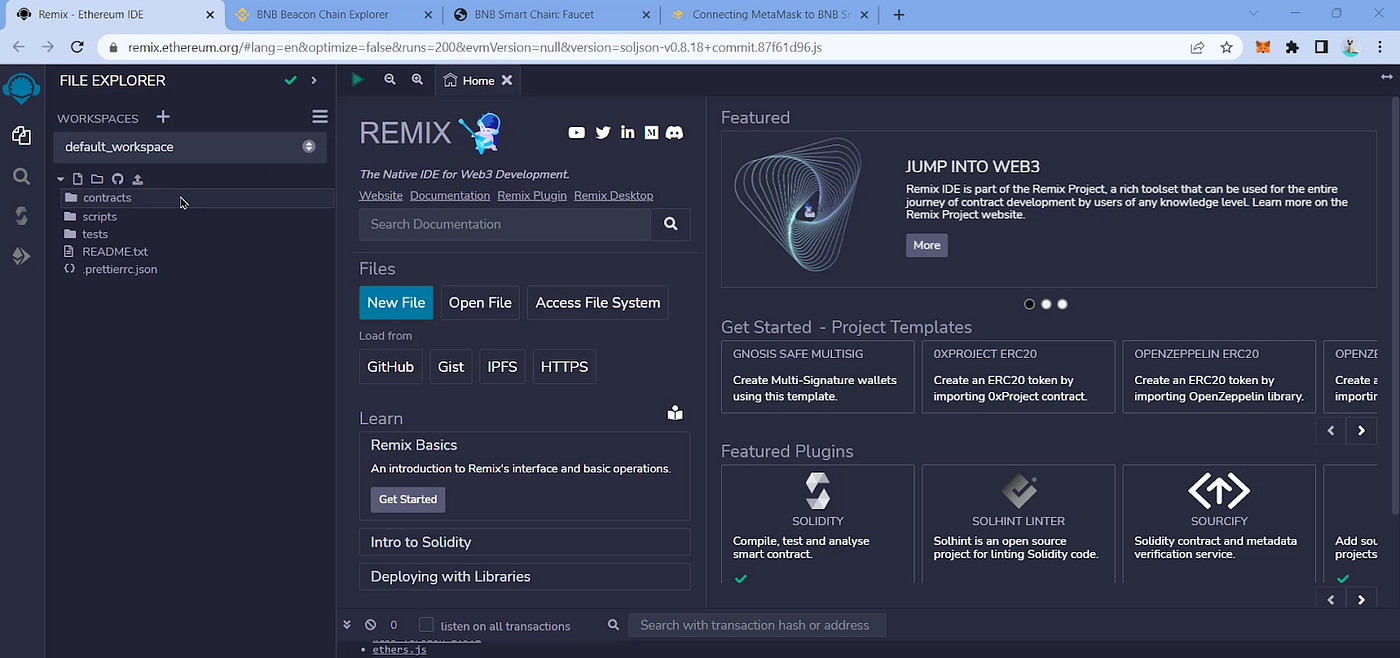Click the Access File System button
The image size is (1400, 658).
(598, 303)
